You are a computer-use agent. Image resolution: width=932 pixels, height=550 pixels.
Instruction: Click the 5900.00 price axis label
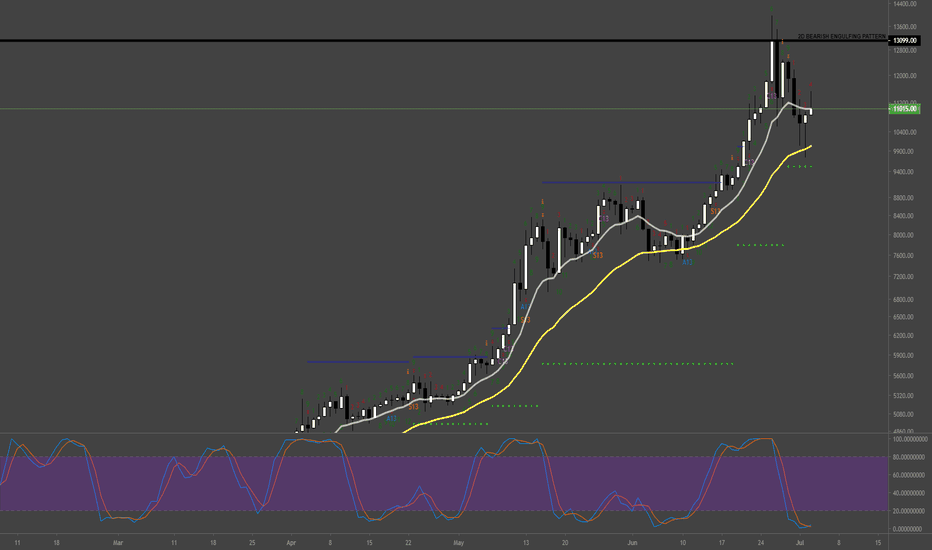[x=904, y=356]
